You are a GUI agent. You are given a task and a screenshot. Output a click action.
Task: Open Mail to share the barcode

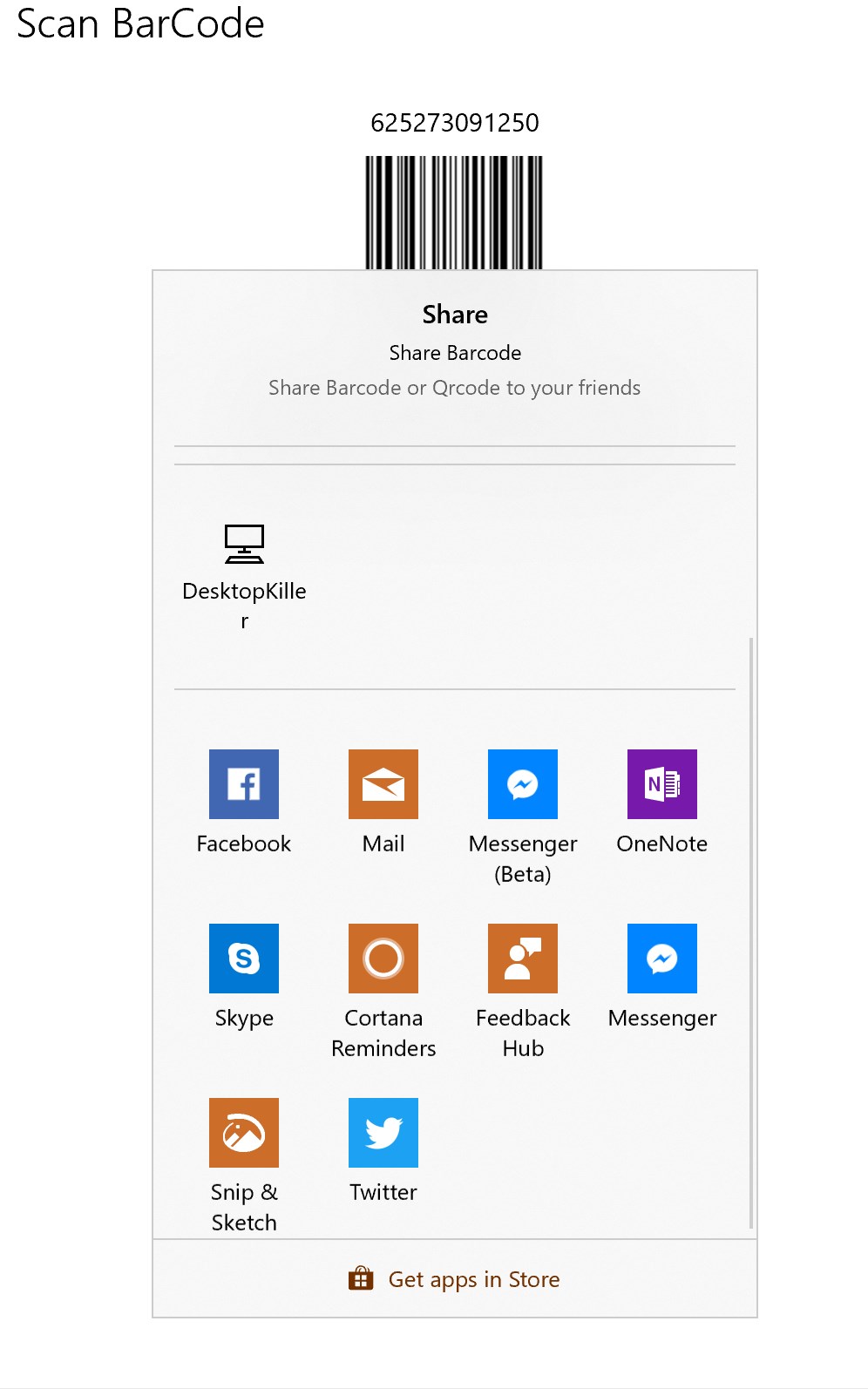click(383, 802)
